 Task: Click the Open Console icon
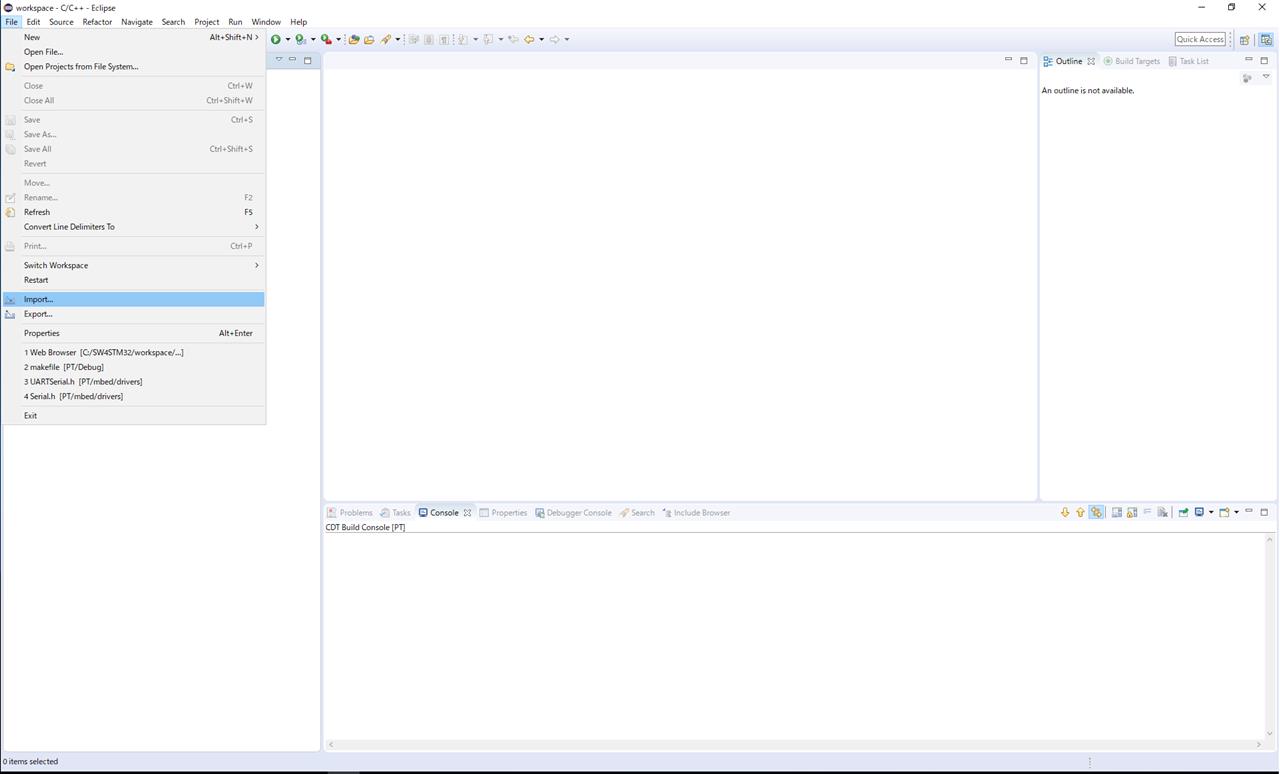[x=1223, y=512]
